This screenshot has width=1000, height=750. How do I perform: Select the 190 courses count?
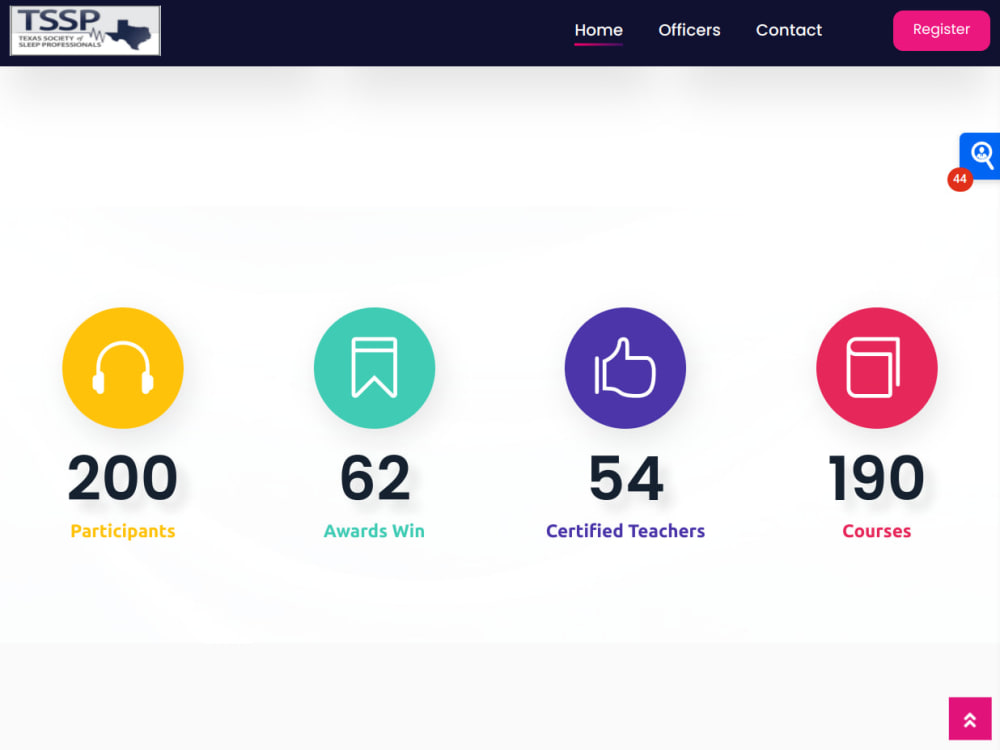[876, 478]
